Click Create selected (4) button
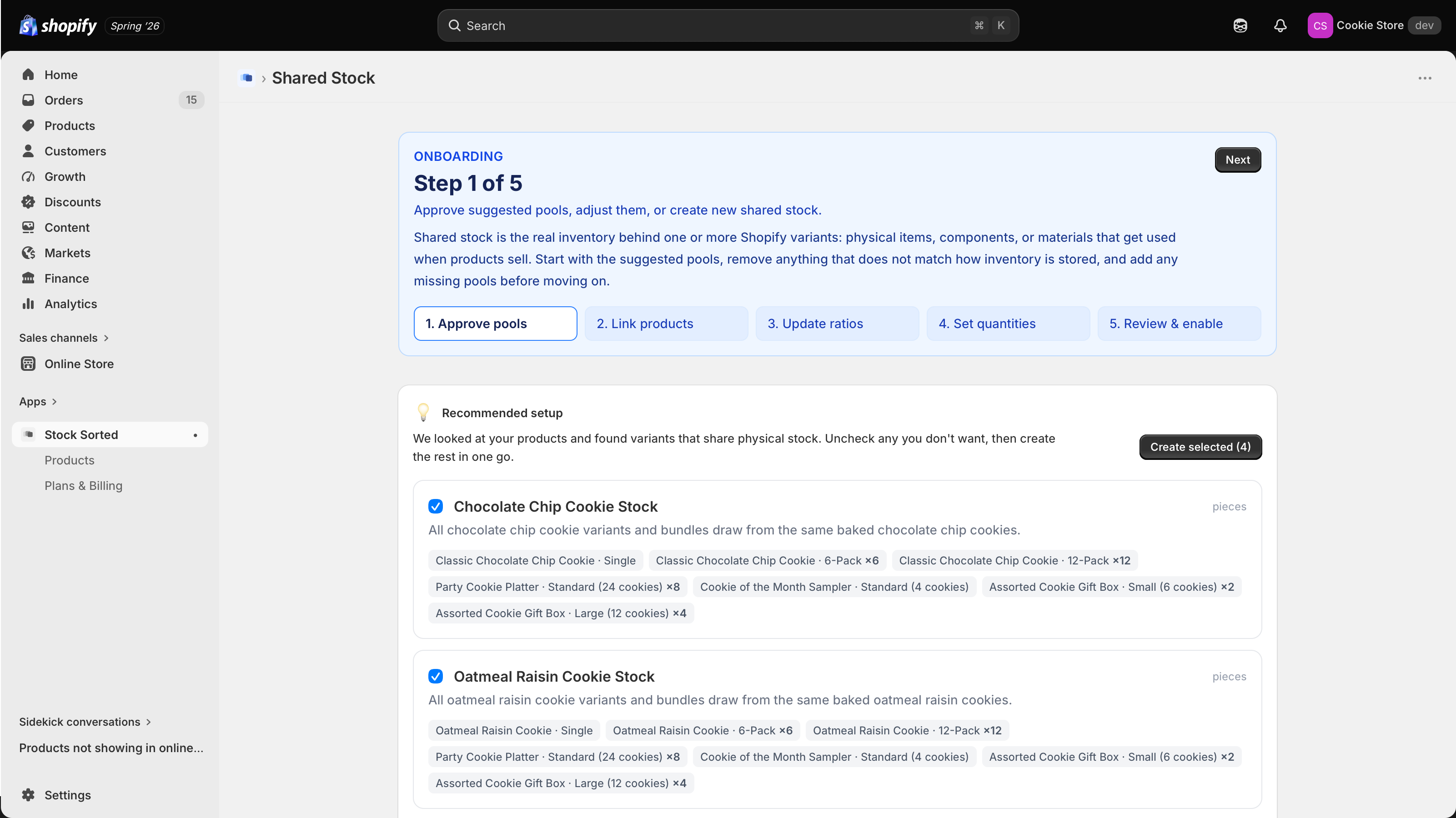1456x818 pixels. 1200,447
